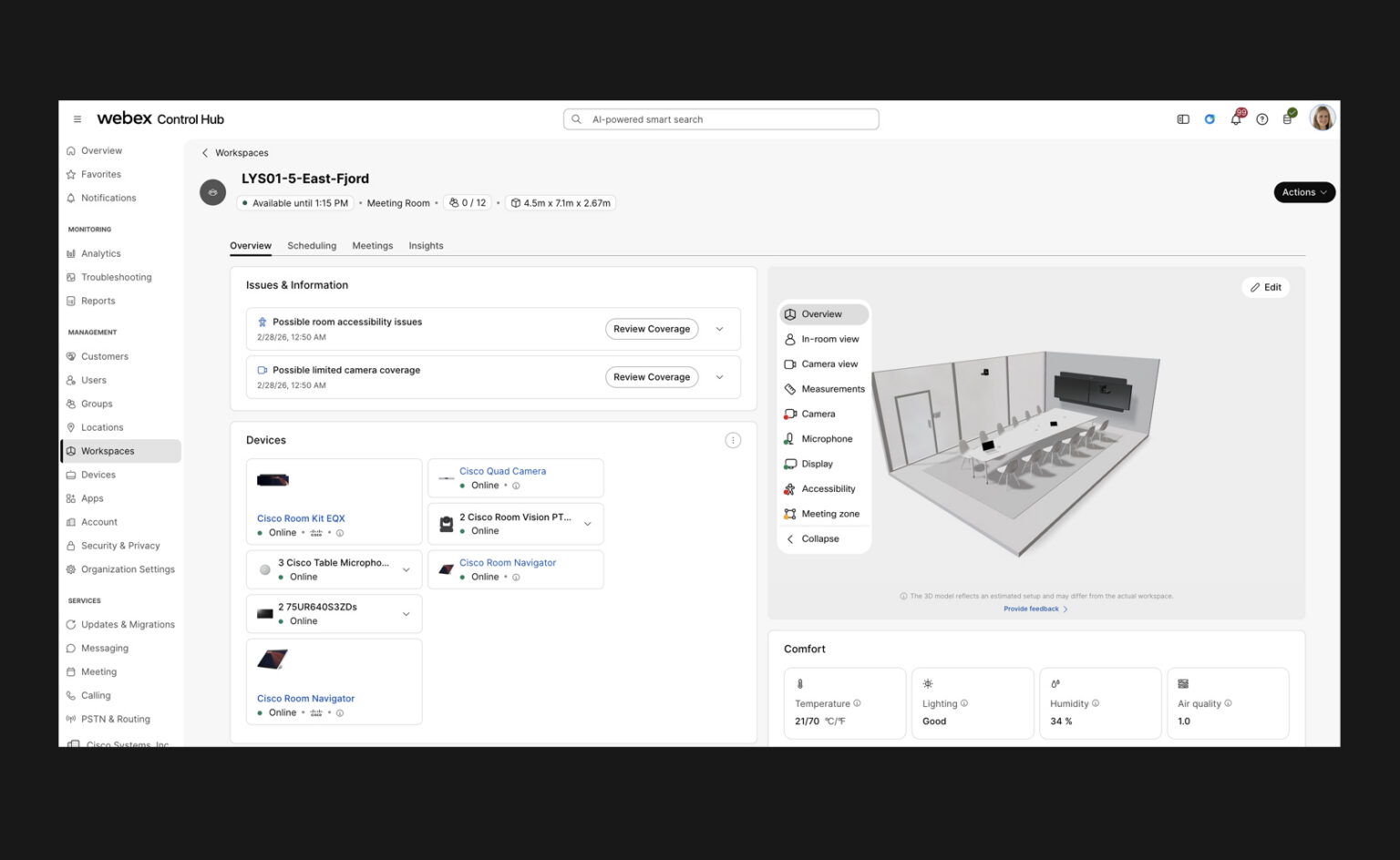Expand the 2 75UR640S3ZDs device group
Image resolution: width=1400 pixels, height=860 pixels.
(407, 614)
